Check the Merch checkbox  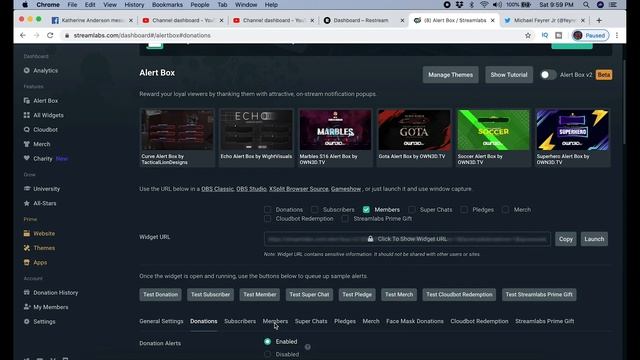click(506, 209)
